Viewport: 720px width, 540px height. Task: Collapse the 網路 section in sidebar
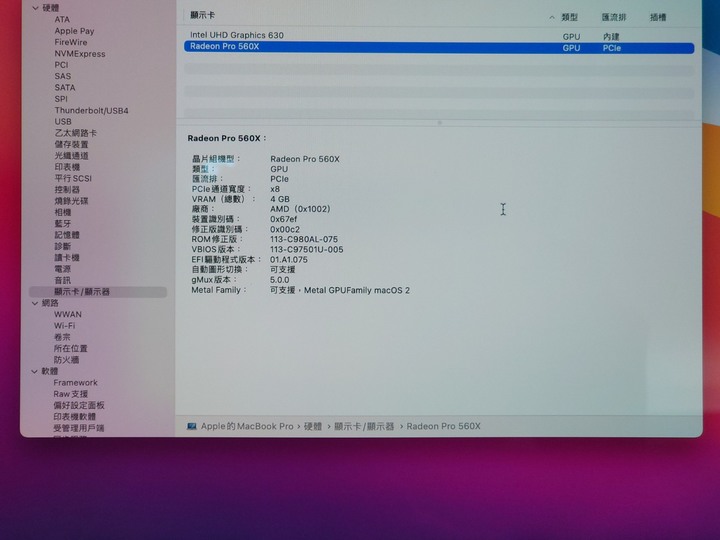coord(35,303)
